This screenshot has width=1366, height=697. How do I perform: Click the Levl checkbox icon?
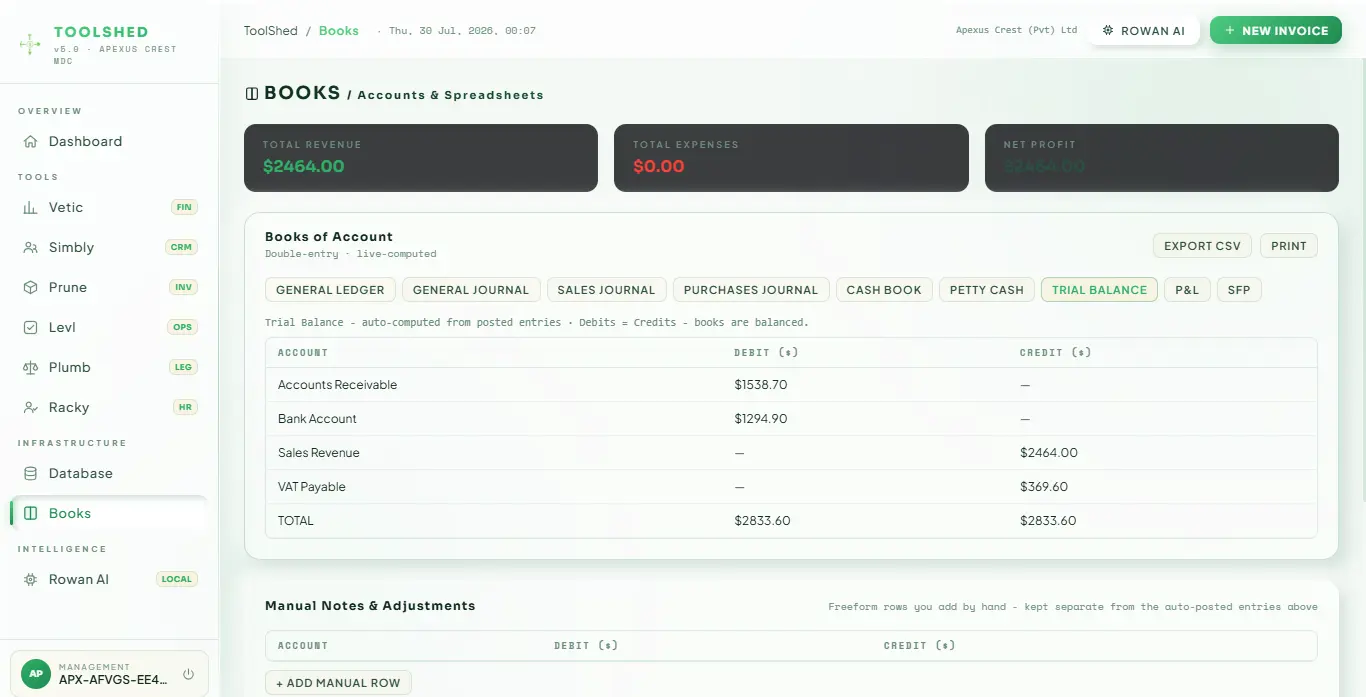pos(30,328)
